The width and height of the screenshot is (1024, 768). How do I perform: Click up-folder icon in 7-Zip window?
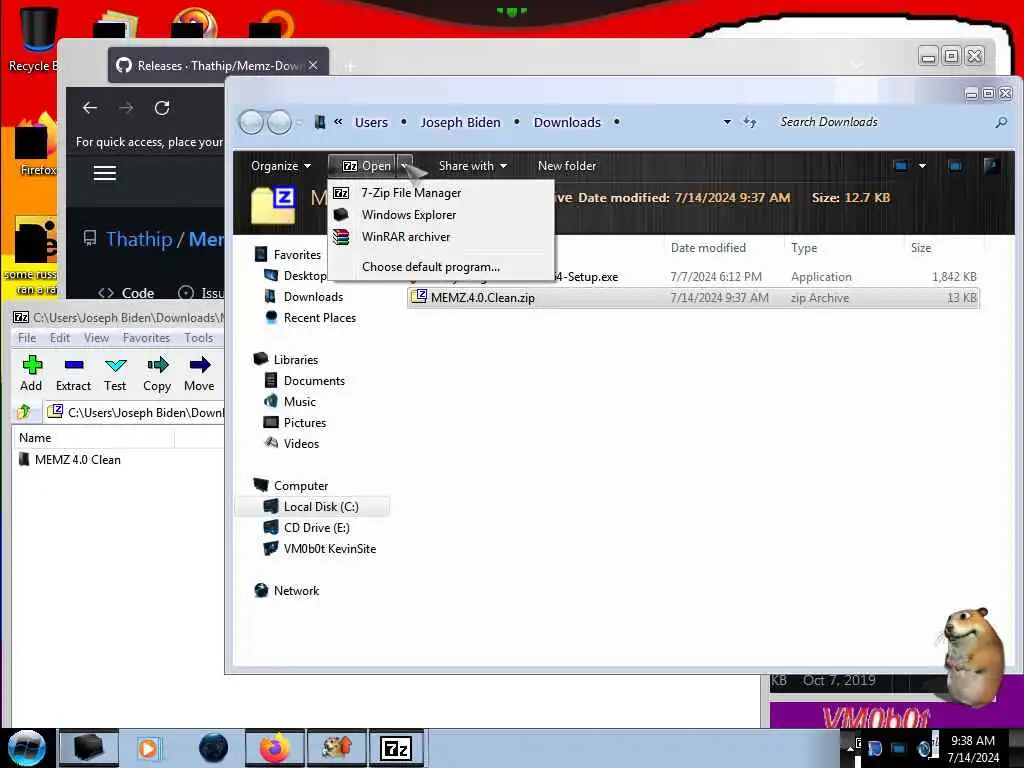pos(24,412)
